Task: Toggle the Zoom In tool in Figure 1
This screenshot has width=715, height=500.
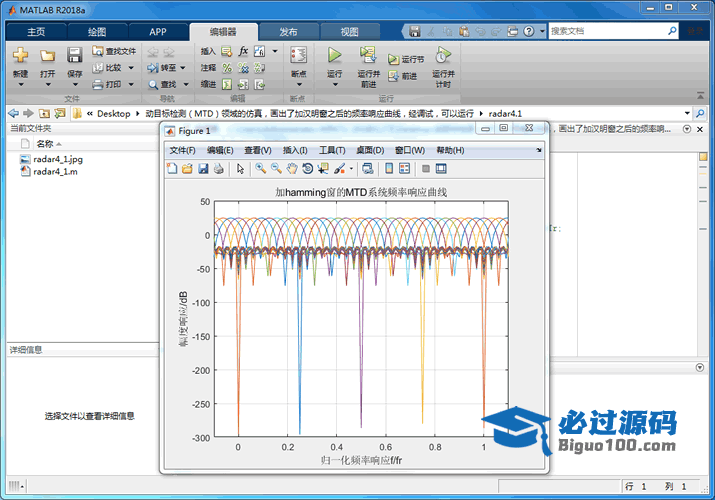Action: (260, 169)
